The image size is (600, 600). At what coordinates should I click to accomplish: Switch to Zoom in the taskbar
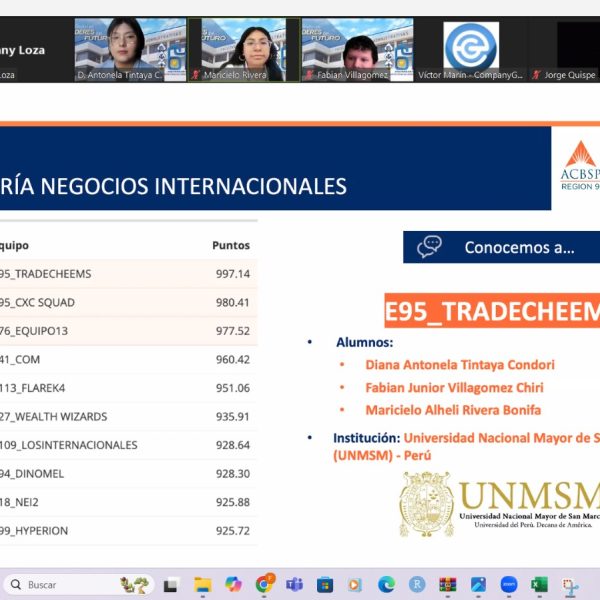[509, 584]
